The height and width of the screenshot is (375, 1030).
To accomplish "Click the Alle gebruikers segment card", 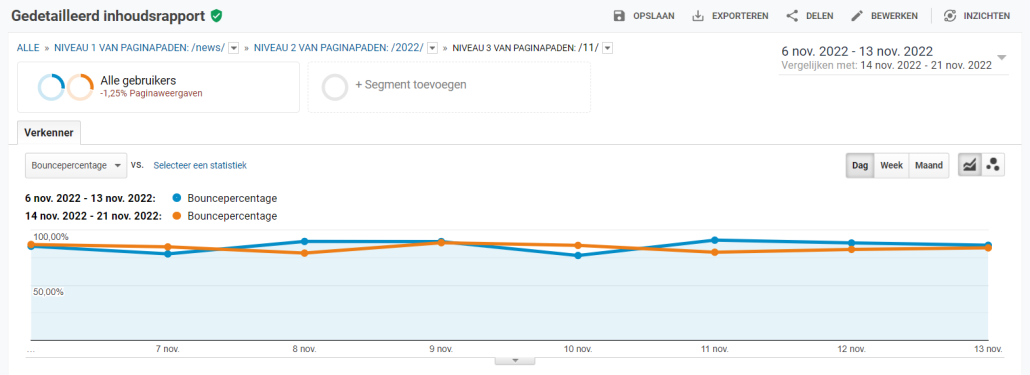I will click(x=158, y=87).
